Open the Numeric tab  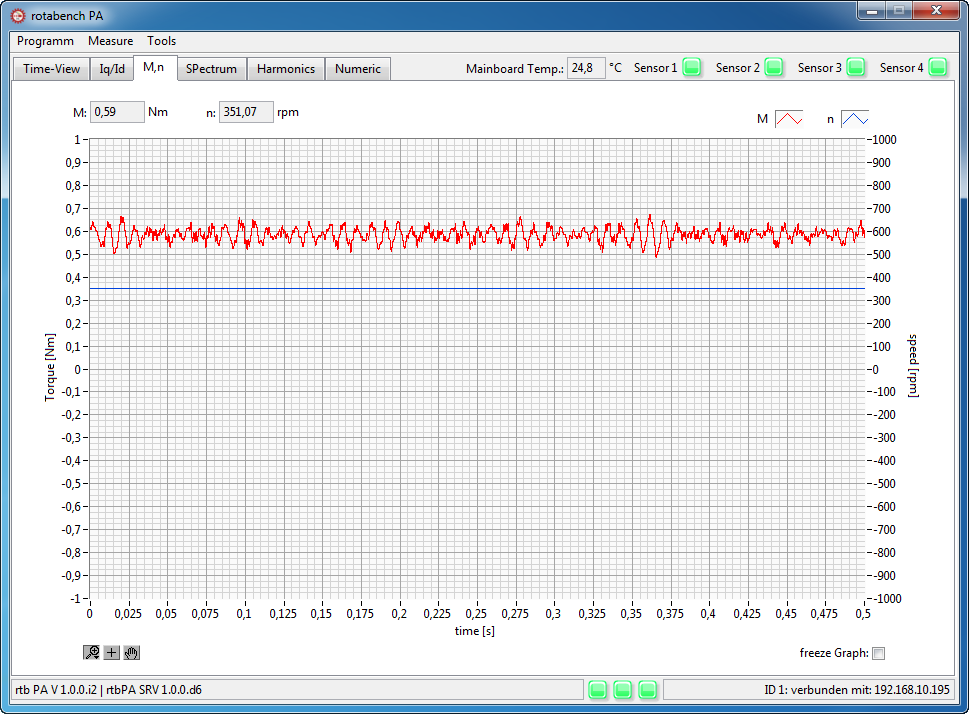358,69
